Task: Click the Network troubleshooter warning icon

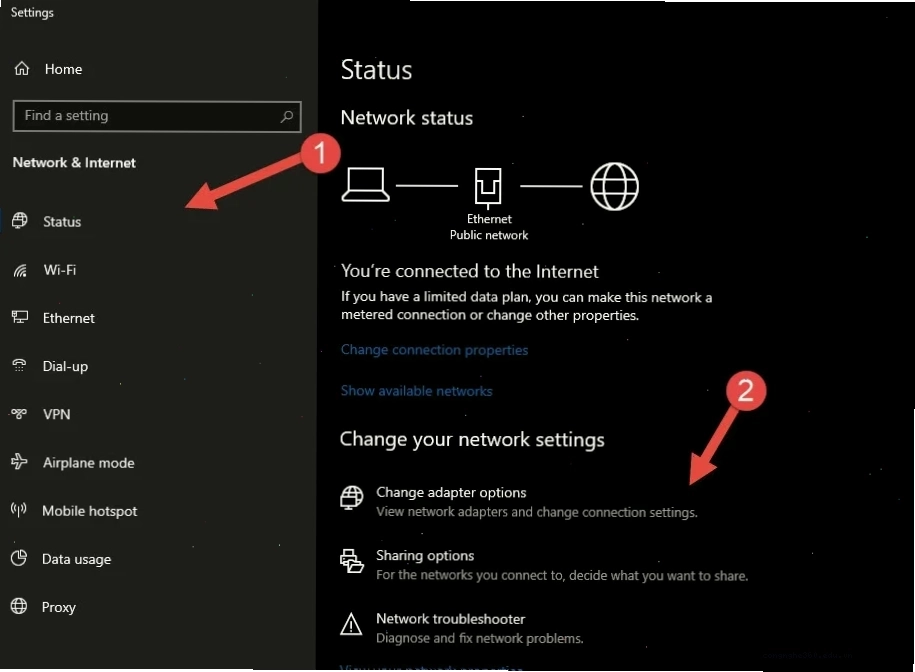Action: pos(351,624)
